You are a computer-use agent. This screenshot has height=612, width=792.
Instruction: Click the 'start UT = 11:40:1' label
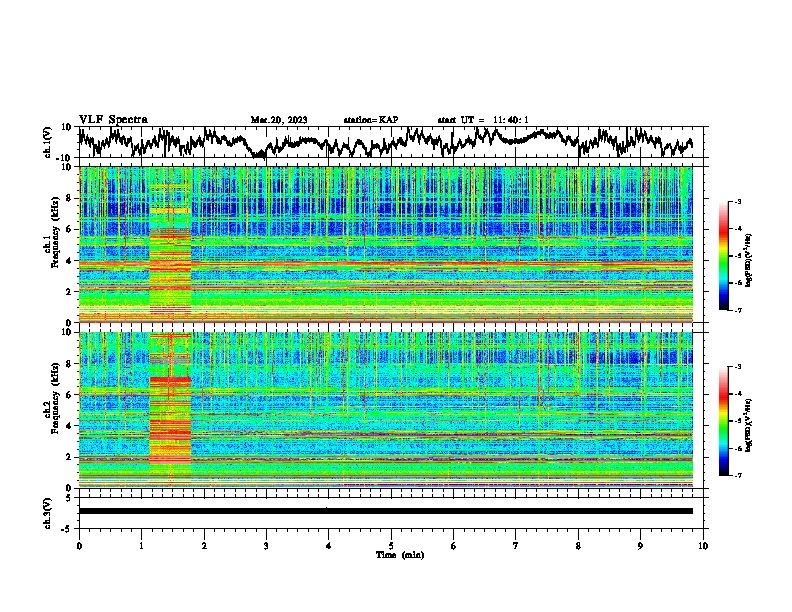[x=483, y=120]
